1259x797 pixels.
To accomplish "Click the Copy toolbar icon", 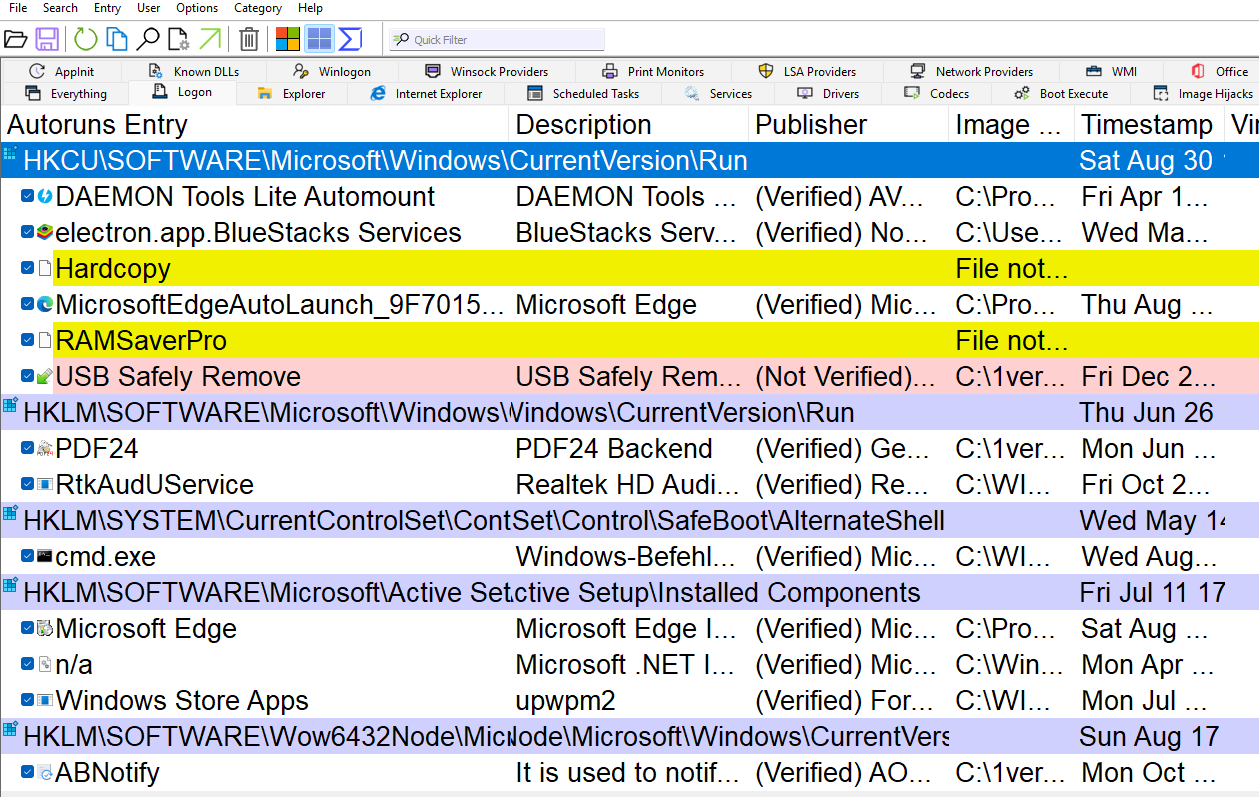I will 117,39.
